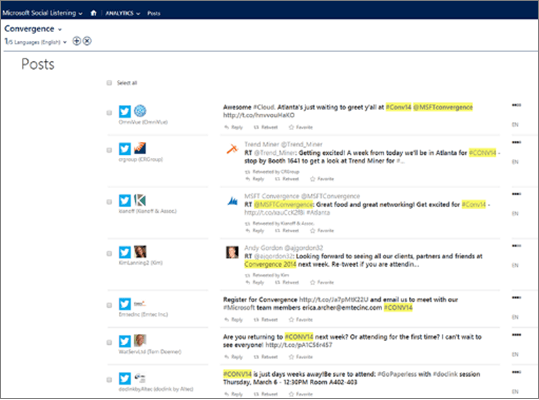This screenshot has width=539, height=400.
Task: Open the http://t.co link in OmniVue post
Action: pyautogui.click(x=259, y=115)
